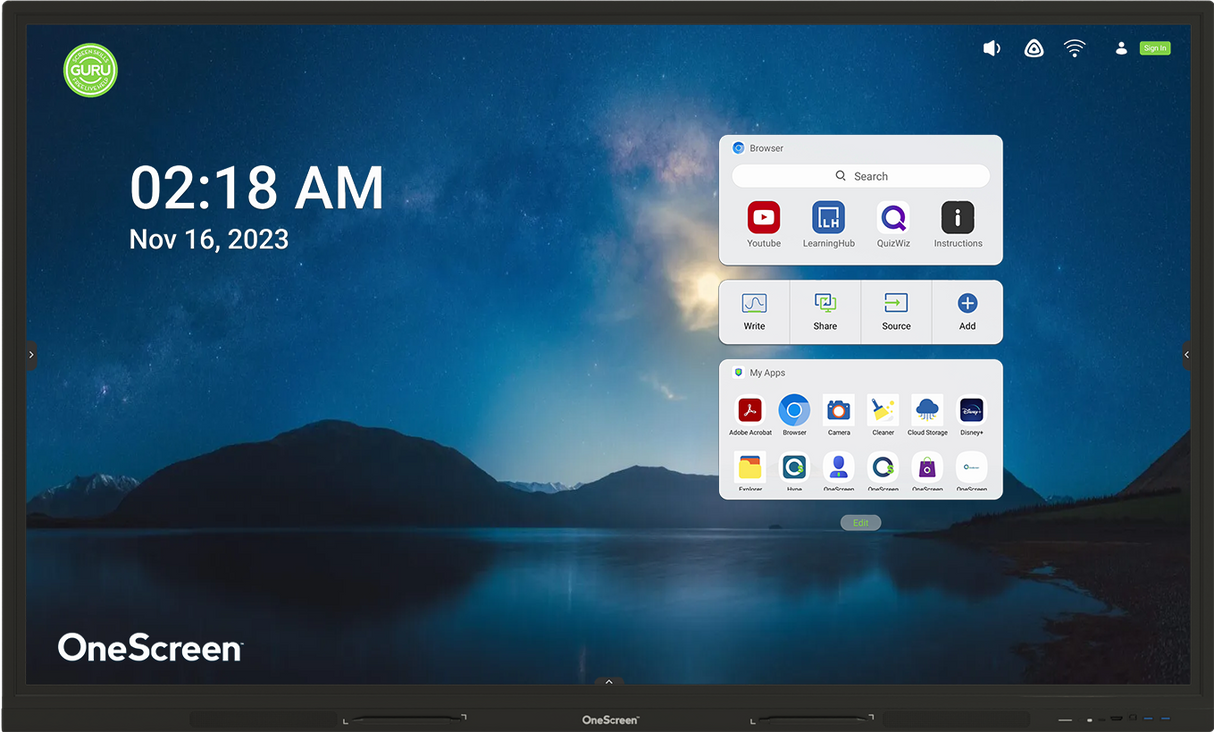Expand the left side panel arrow

(31, 354)
